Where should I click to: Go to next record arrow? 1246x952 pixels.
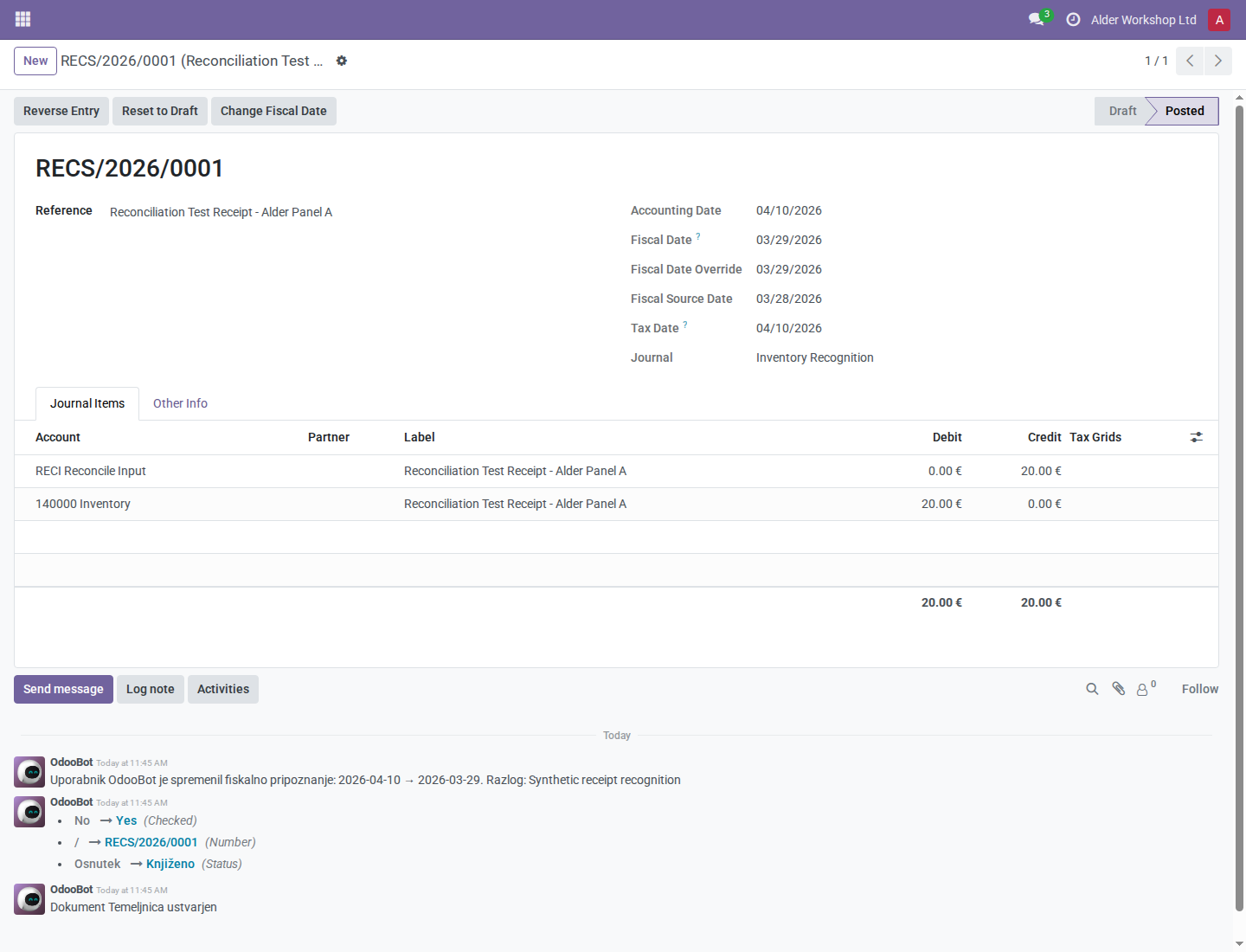(x=1217, y=61)
